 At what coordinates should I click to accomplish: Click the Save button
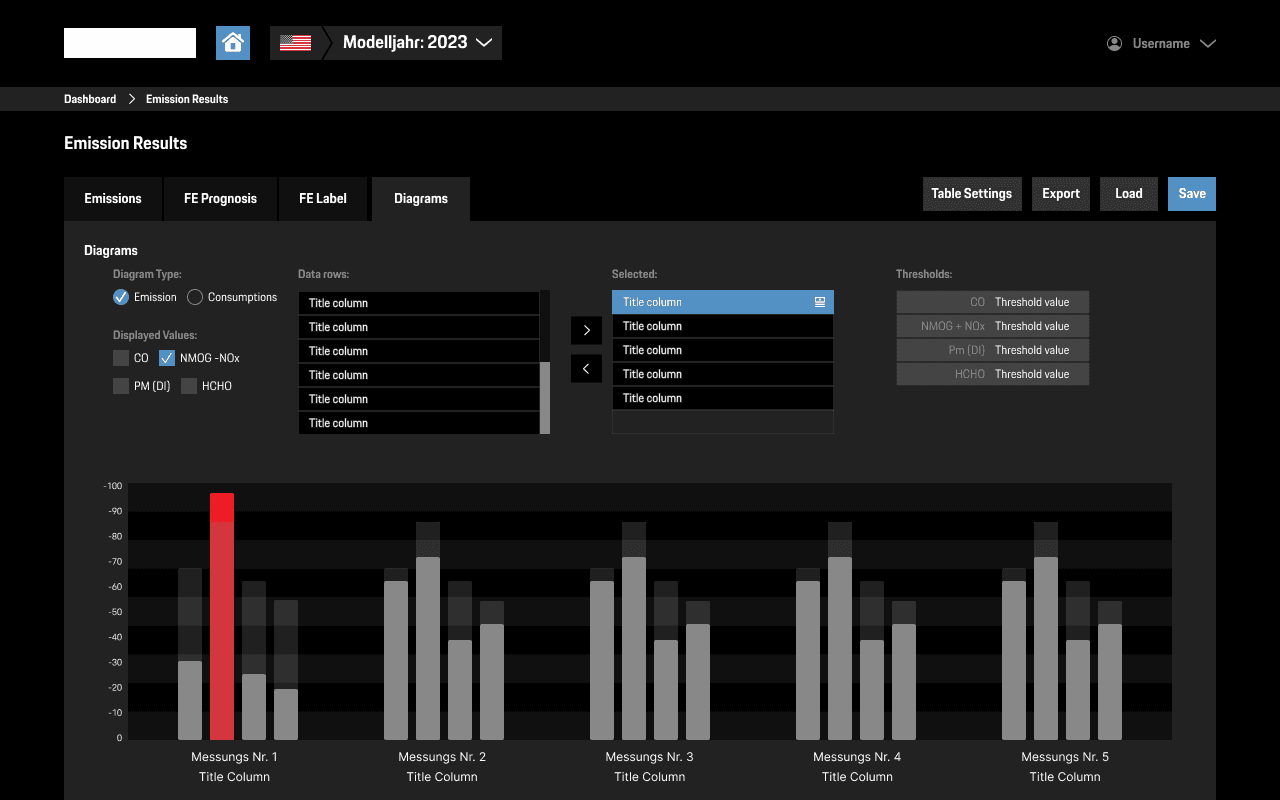(1191, 193)
